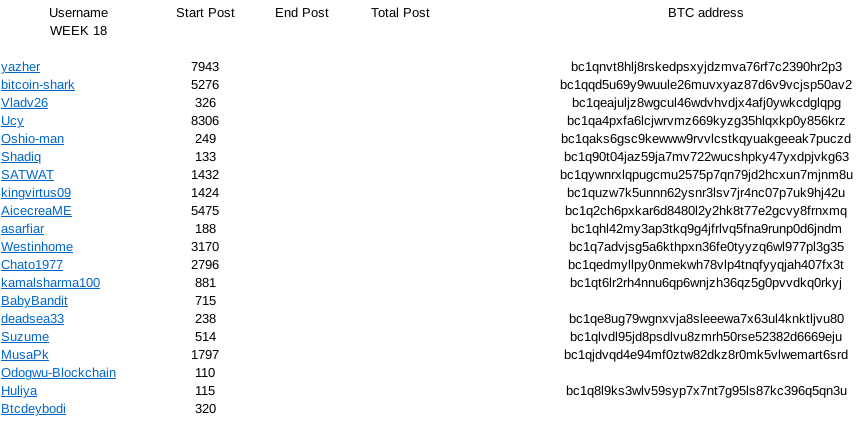This screenshot has height=425, width=856.
Task: Visit the Oshio-man profile link
Action: (x=32, y=139)
